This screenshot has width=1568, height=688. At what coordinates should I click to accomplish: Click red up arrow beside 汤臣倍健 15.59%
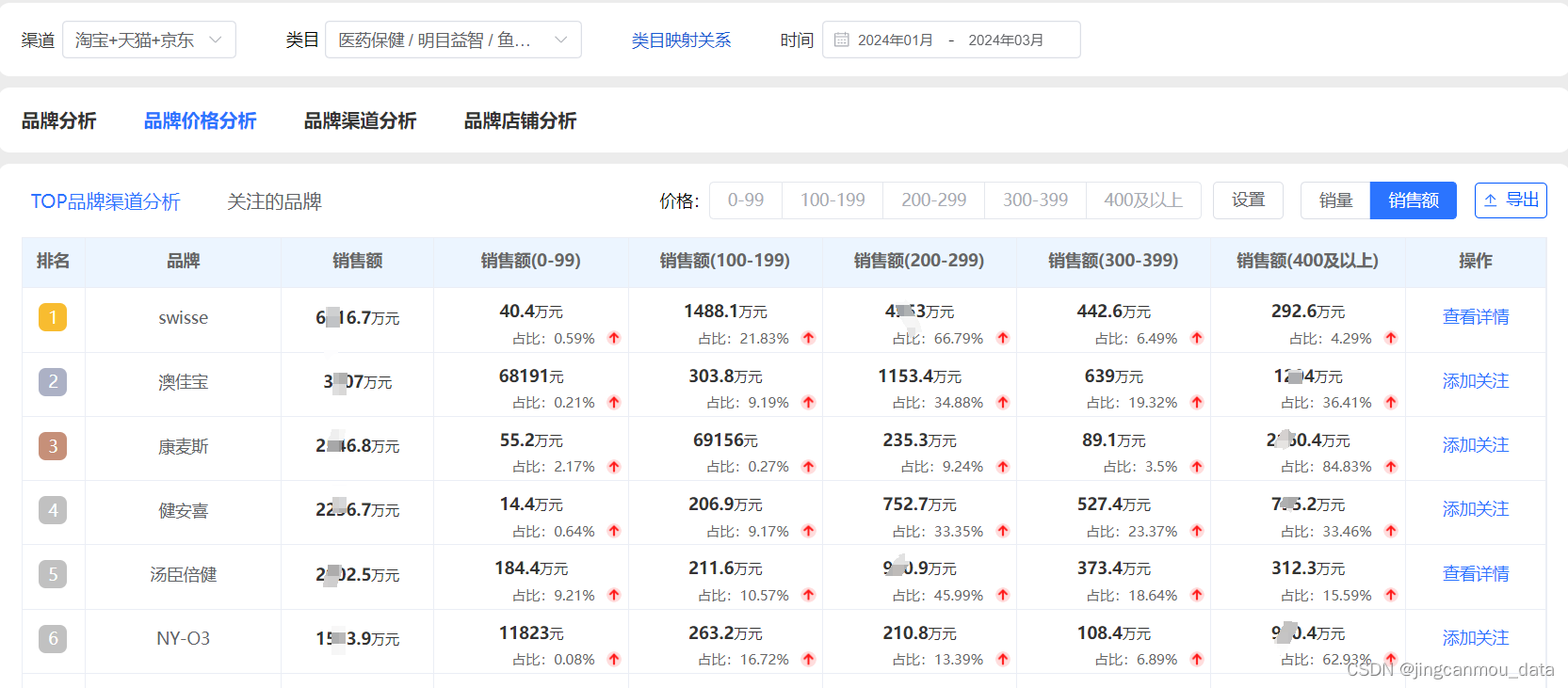point(1391,595)
